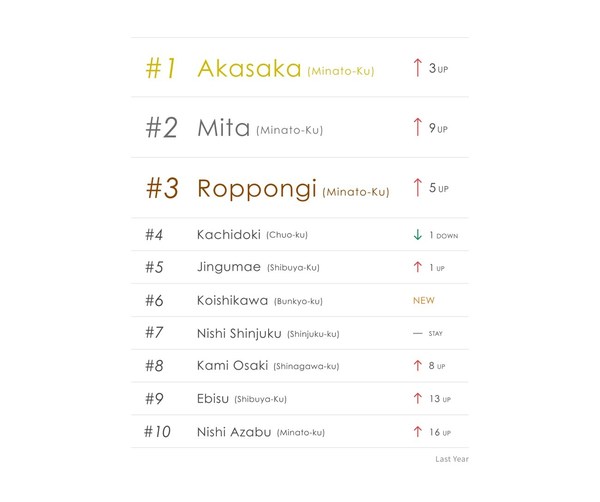
Task: Select the Akasaka district name
Action: 249,68
